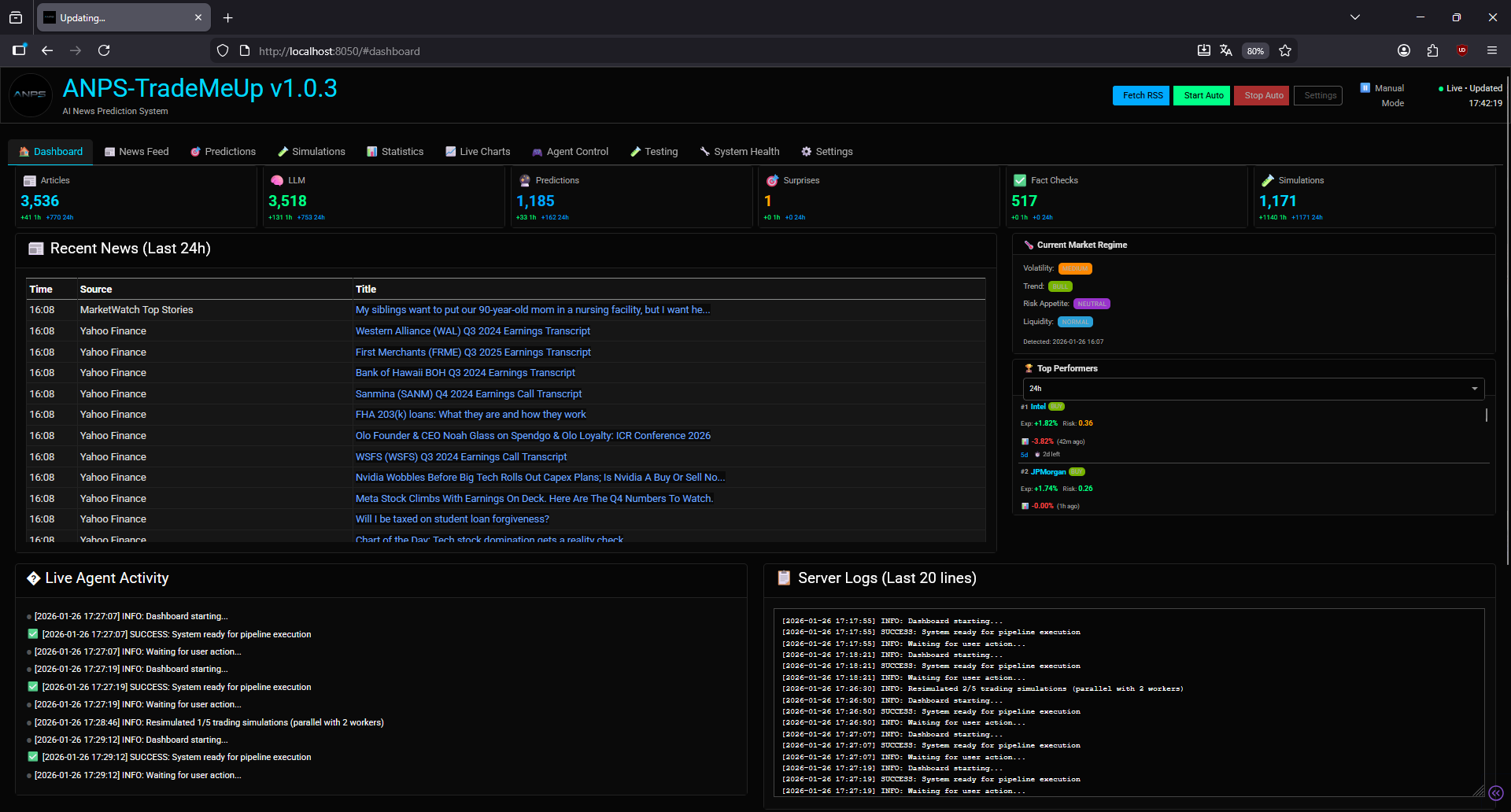Open the Agent Control tab
Screen dimensions: 1511x812
(570, 151)
